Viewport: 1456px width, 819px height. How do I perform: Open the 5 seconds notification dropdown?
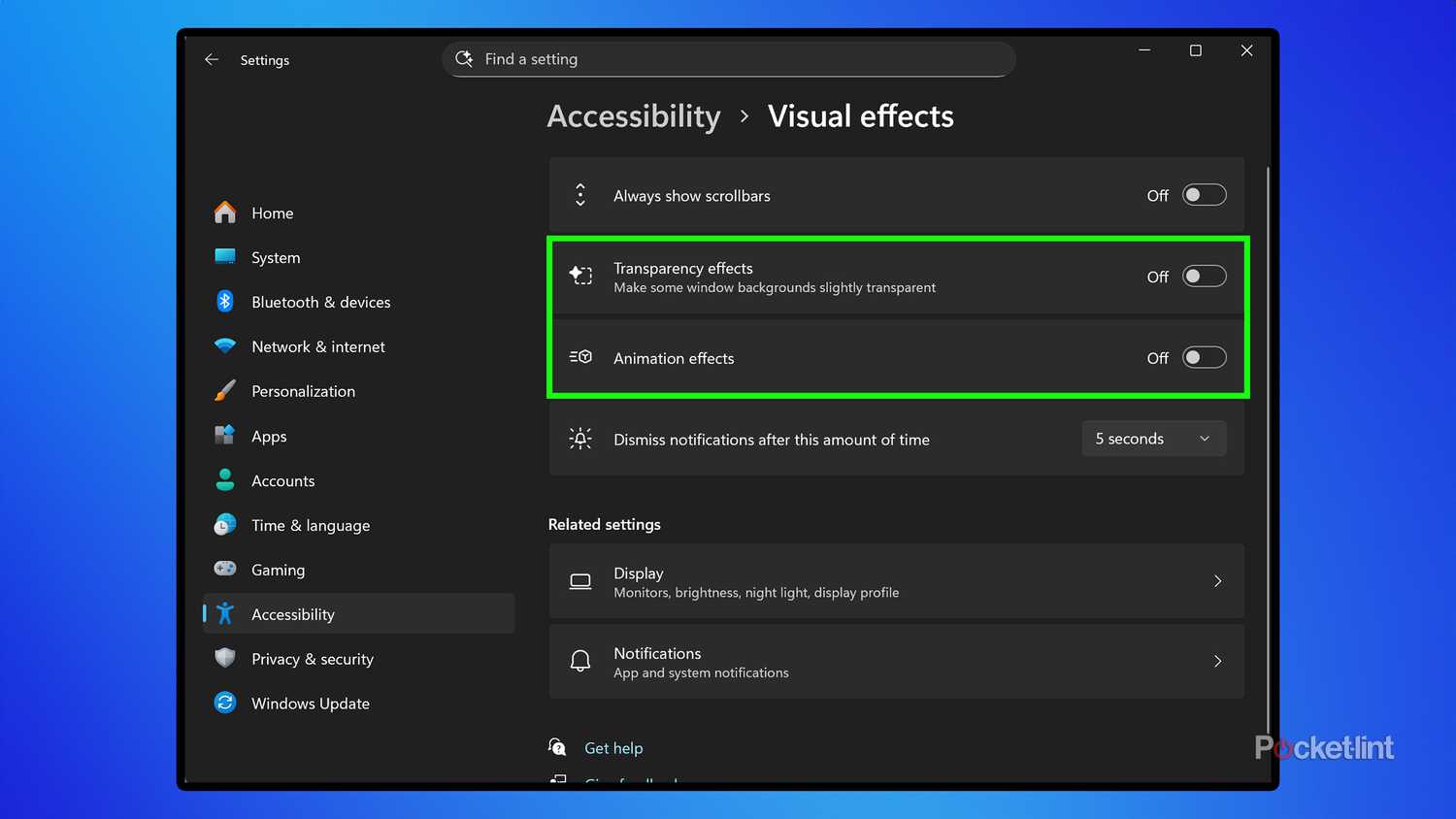1153,439
